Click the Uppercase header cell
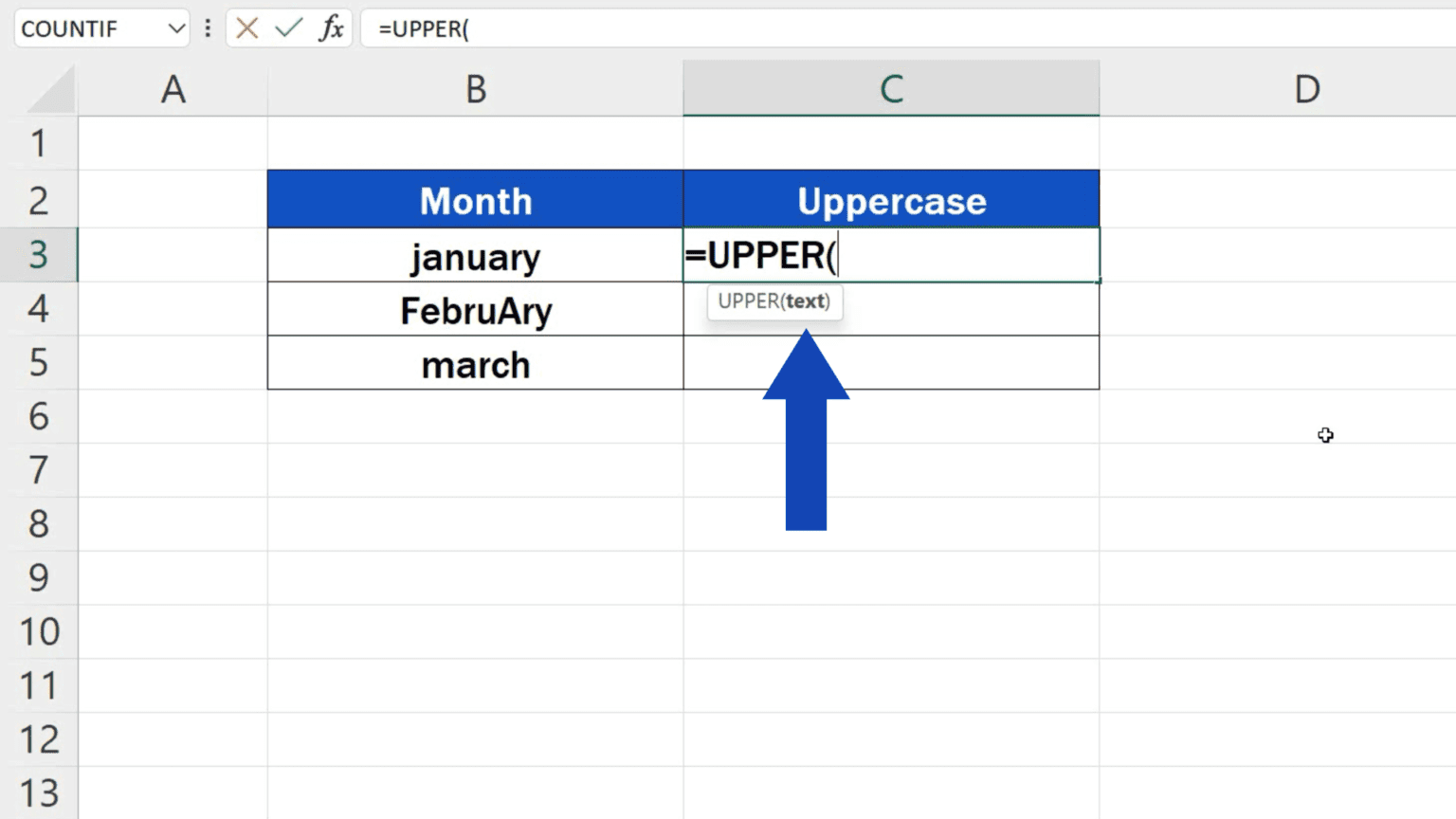Image resolution: width=1456 pixels, height=819 pixels. point(891,199)
